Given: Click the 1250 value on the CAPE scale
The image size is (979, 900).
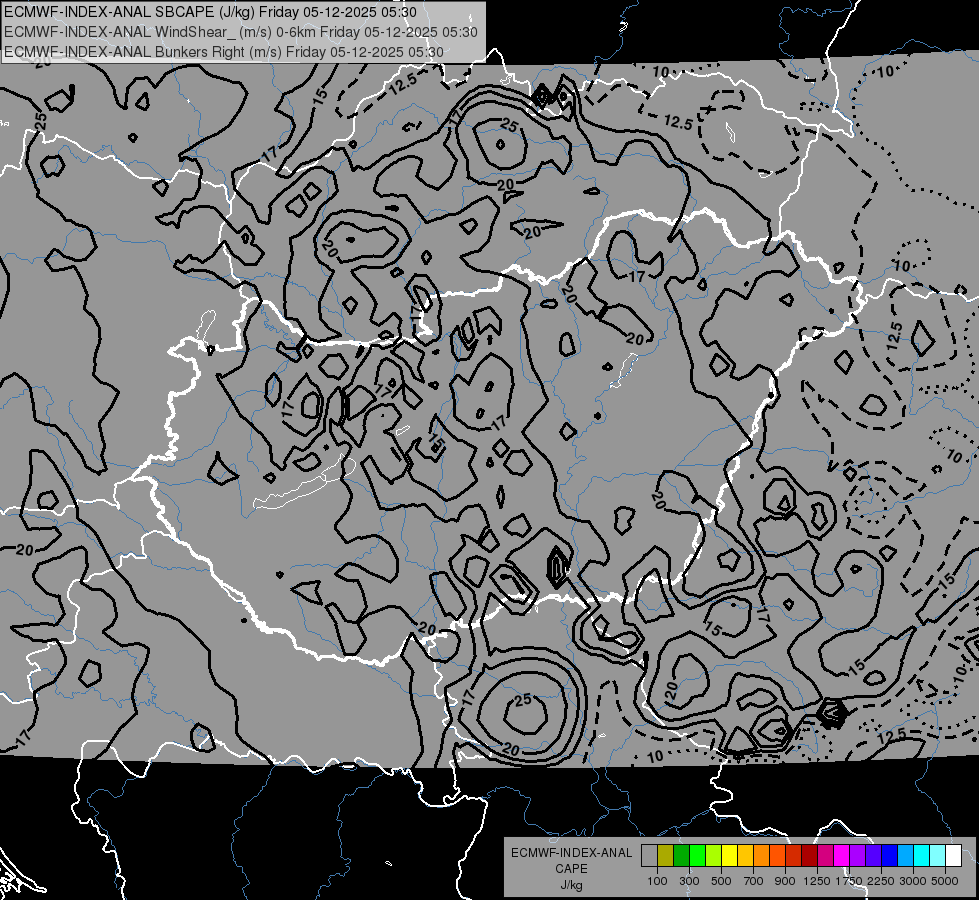Looking at the screenshot, I should (x=817, y=881).
